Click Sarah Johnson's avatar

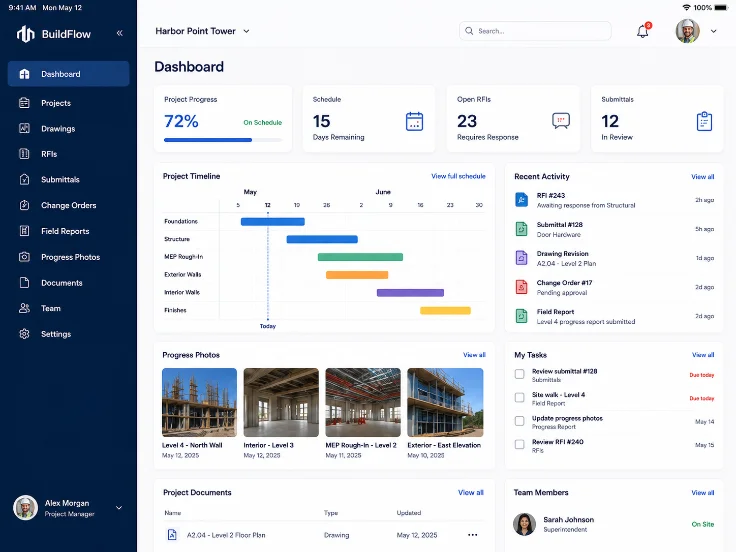coord(524,524)
